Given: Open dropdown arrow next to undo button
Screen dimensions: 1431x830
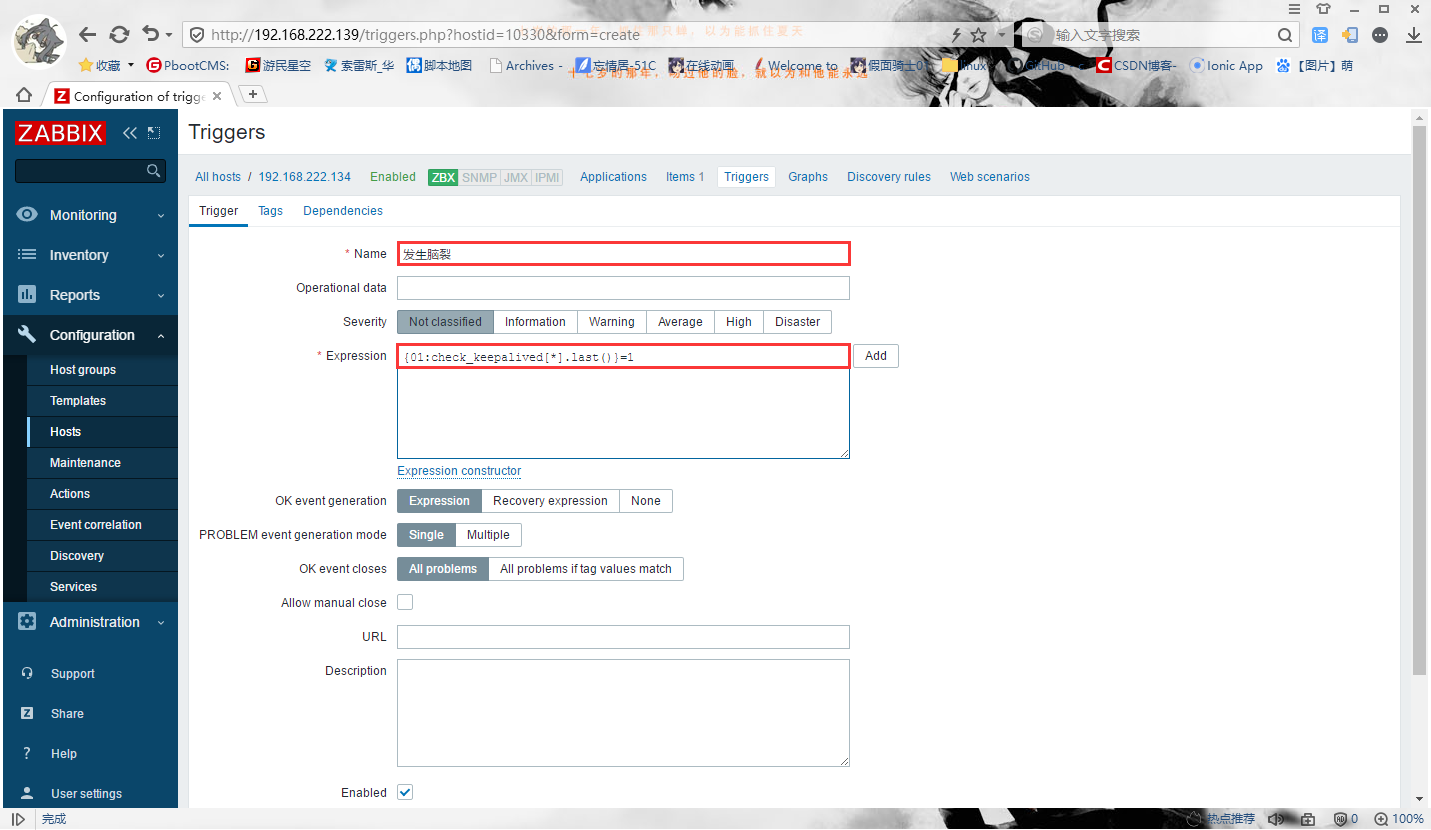Looking at the screenshot, I should tap(169, 35).
